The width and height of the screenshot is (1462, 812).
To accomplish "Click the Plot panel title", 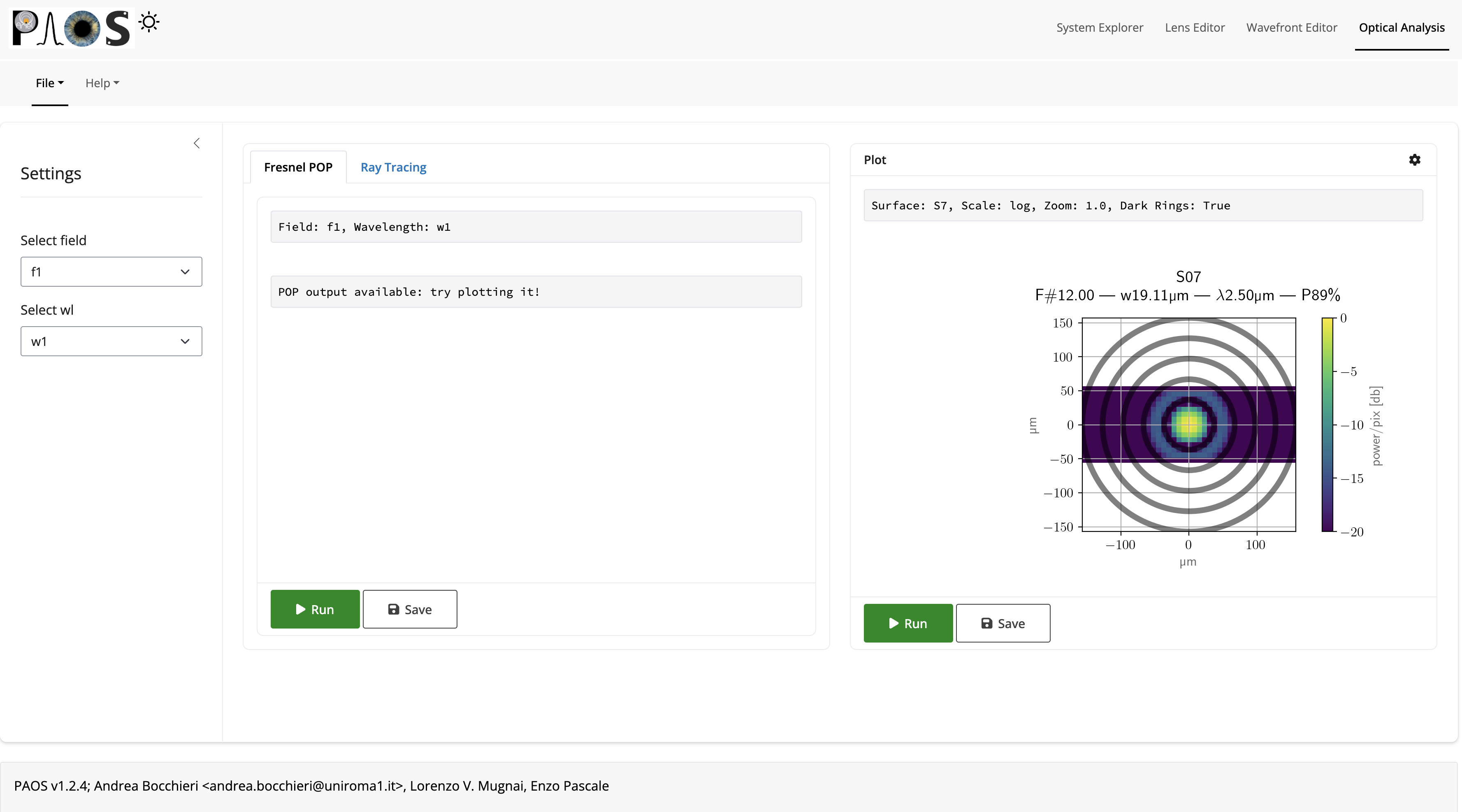I will (x=875, y=160).
